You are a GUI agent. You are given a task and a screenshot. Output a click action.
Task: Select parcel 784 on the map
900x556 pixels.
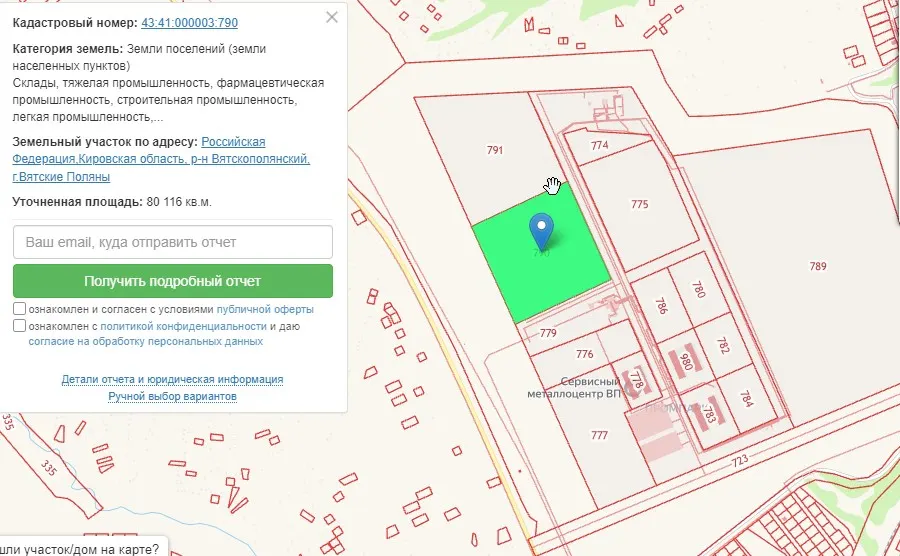pyautogui.click(x=745, y=398)
